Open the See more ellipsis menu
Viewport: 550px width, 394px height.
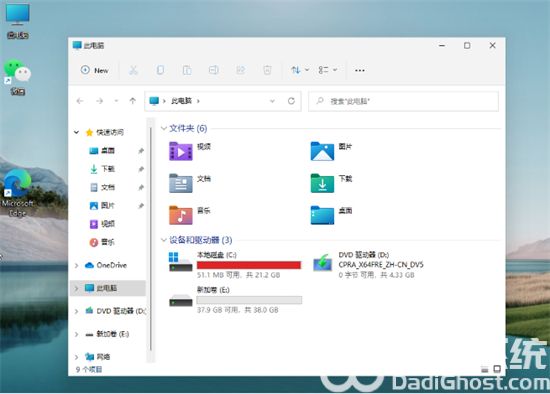[360, 71]
